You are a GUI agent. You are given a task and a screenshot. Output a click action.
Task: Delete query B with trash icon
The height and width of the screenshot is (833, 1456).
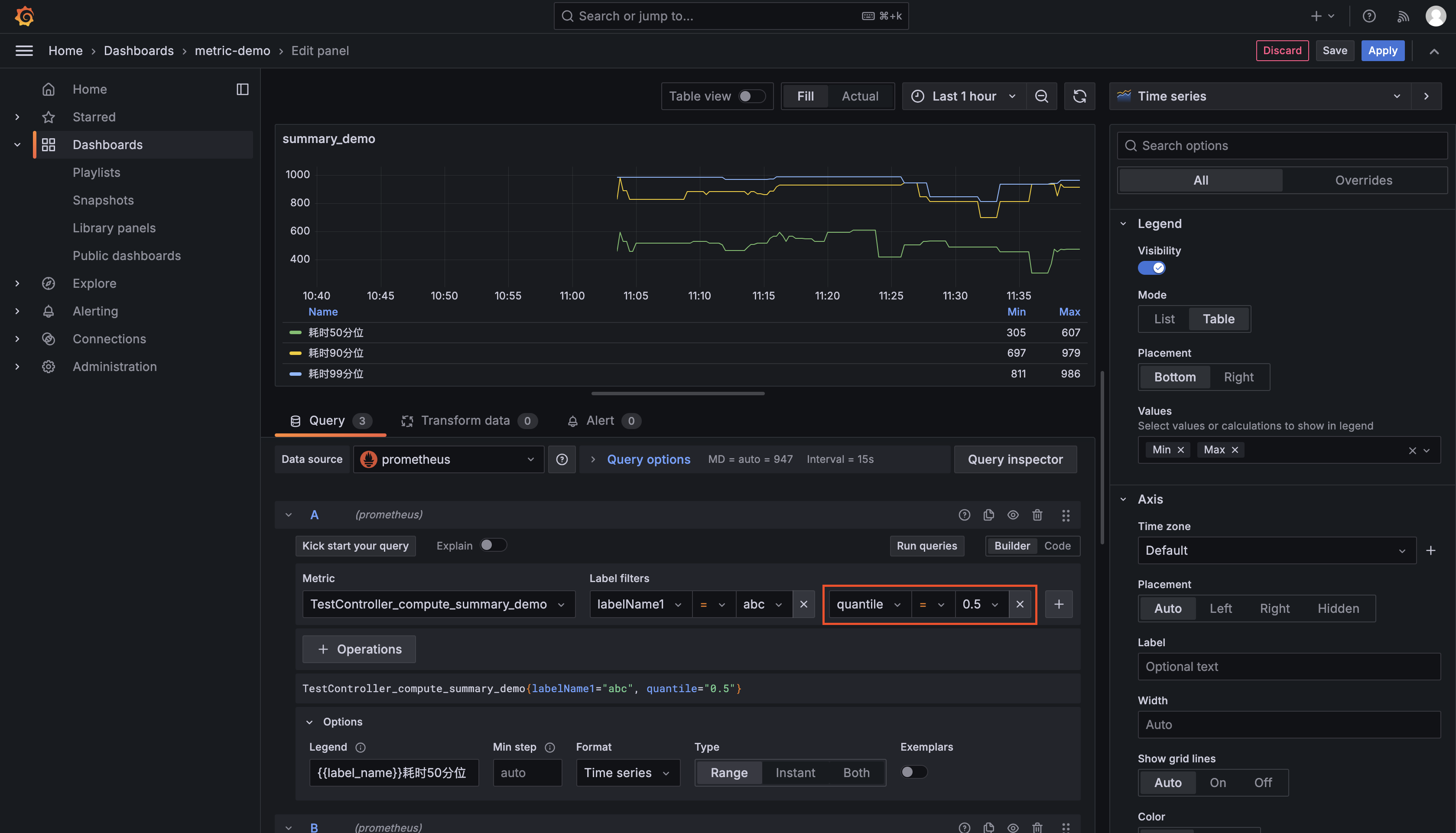click(x=1037, y=827)
